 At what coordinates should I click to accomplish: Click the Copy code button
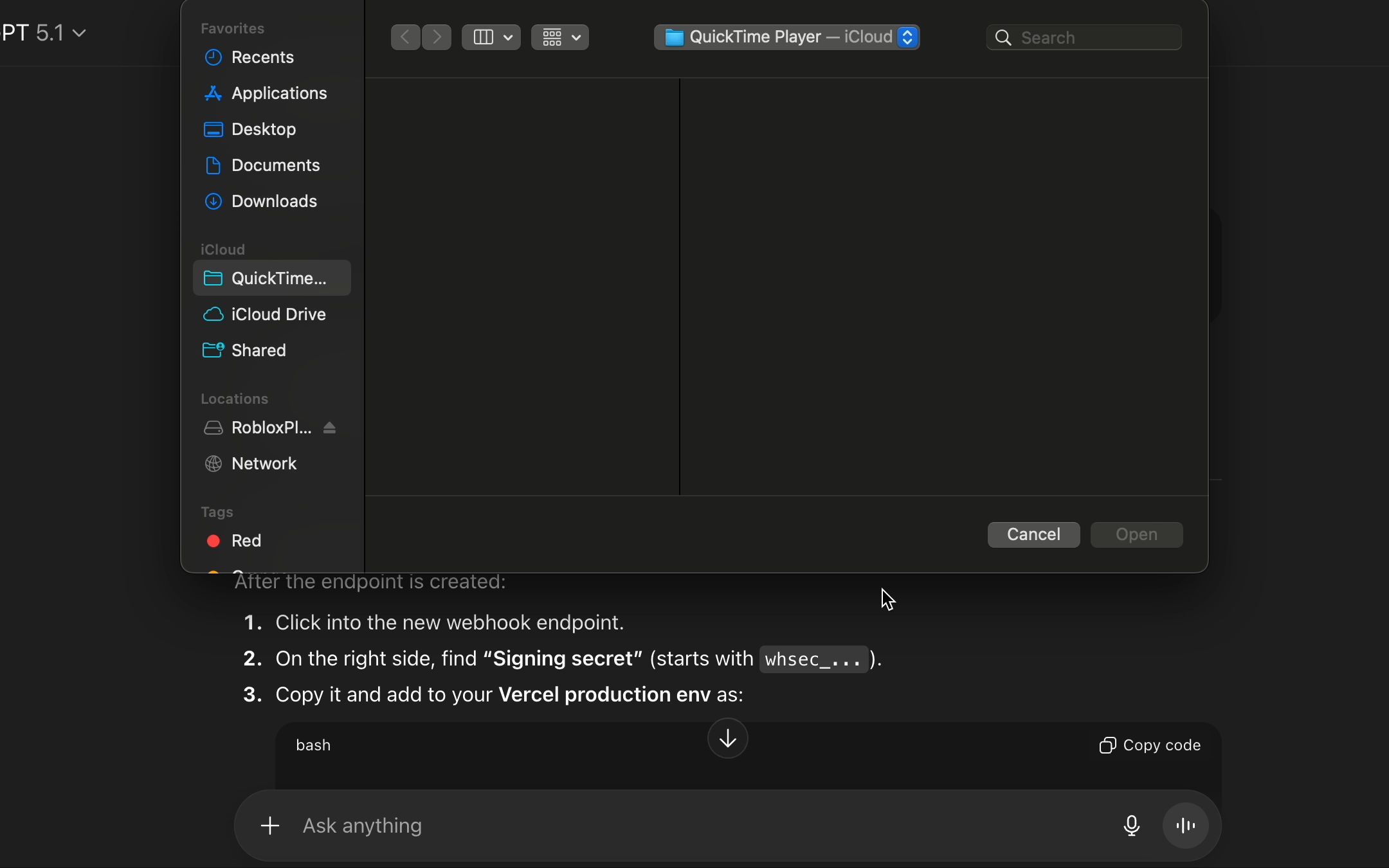[1150, 745]
